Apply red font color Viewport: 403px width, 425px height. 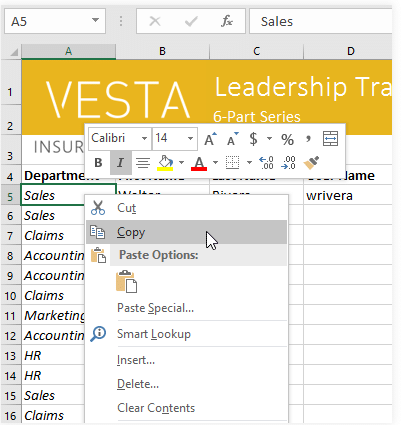click(x=199, y=163)
